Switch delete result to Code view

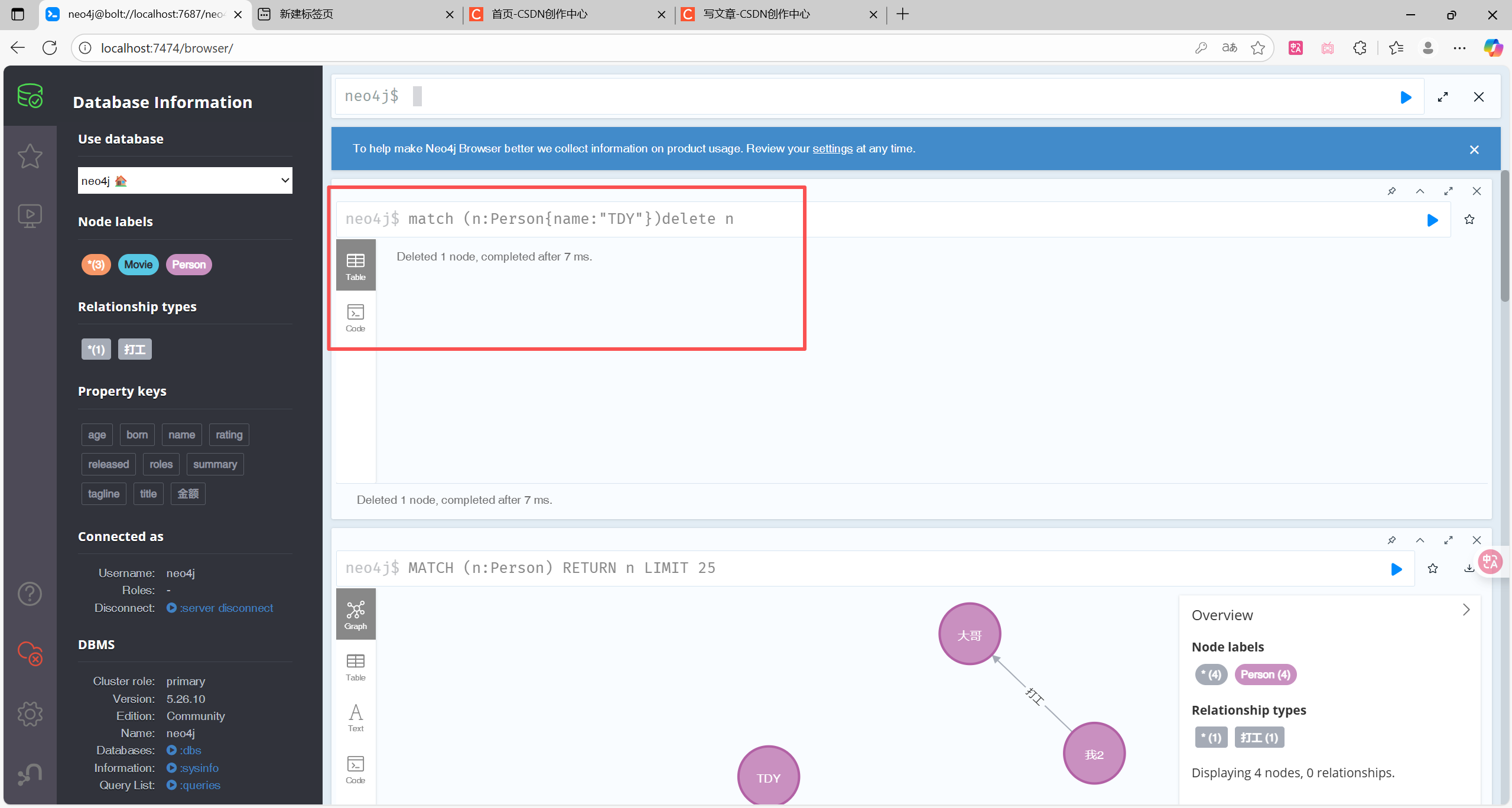355,318
